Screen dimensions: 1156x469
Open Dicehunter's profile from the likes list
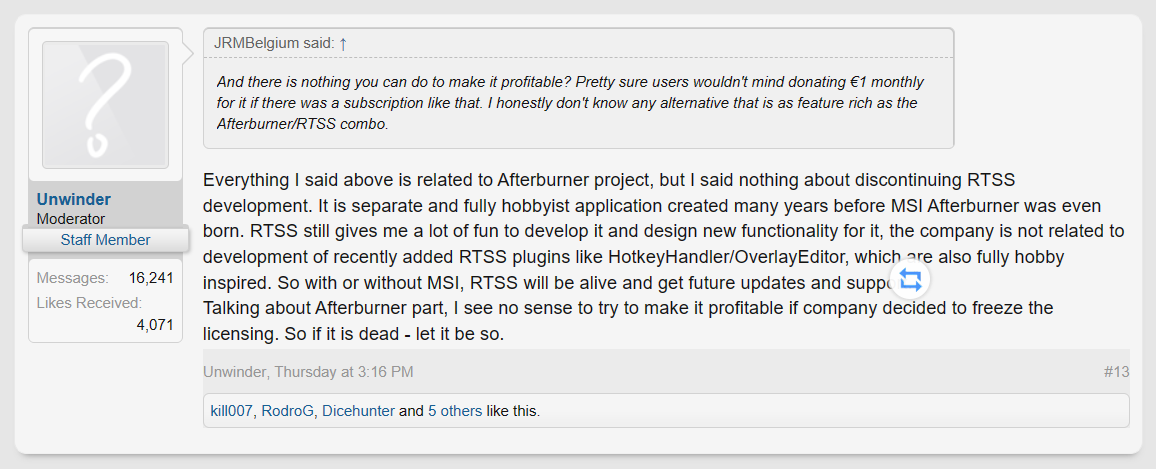pos(358,410)
